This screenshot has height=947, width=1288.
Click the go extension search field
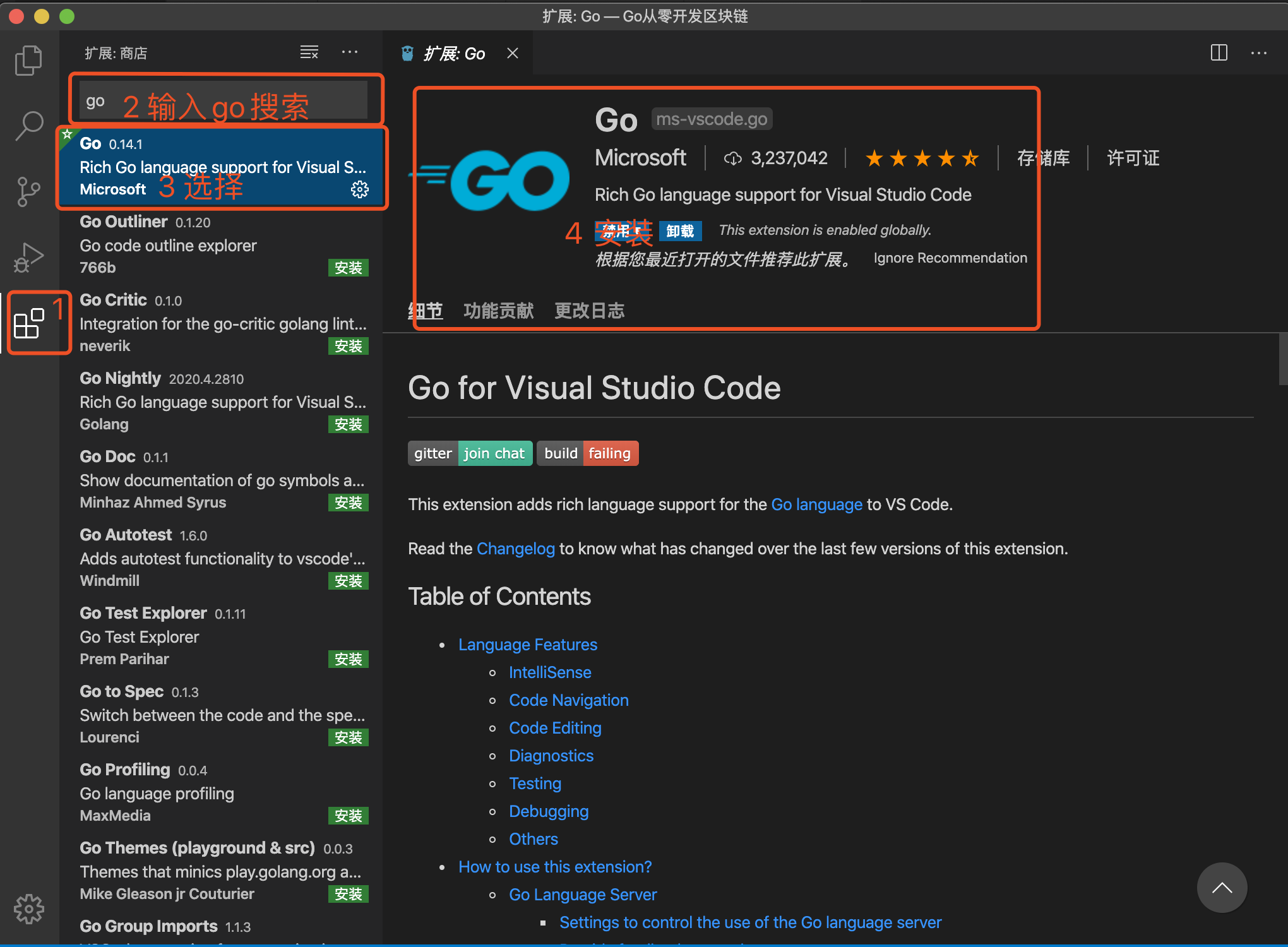coord(223,101)
